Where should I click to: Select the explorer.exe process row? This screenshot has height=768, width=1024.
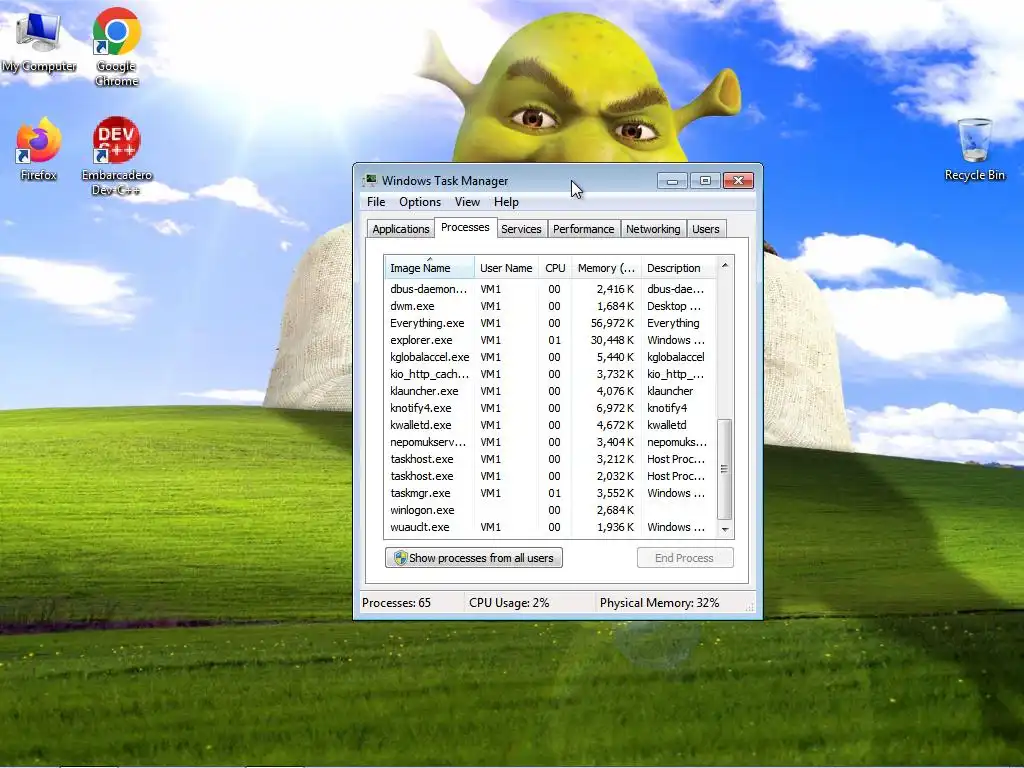click(x=550, y=340)
